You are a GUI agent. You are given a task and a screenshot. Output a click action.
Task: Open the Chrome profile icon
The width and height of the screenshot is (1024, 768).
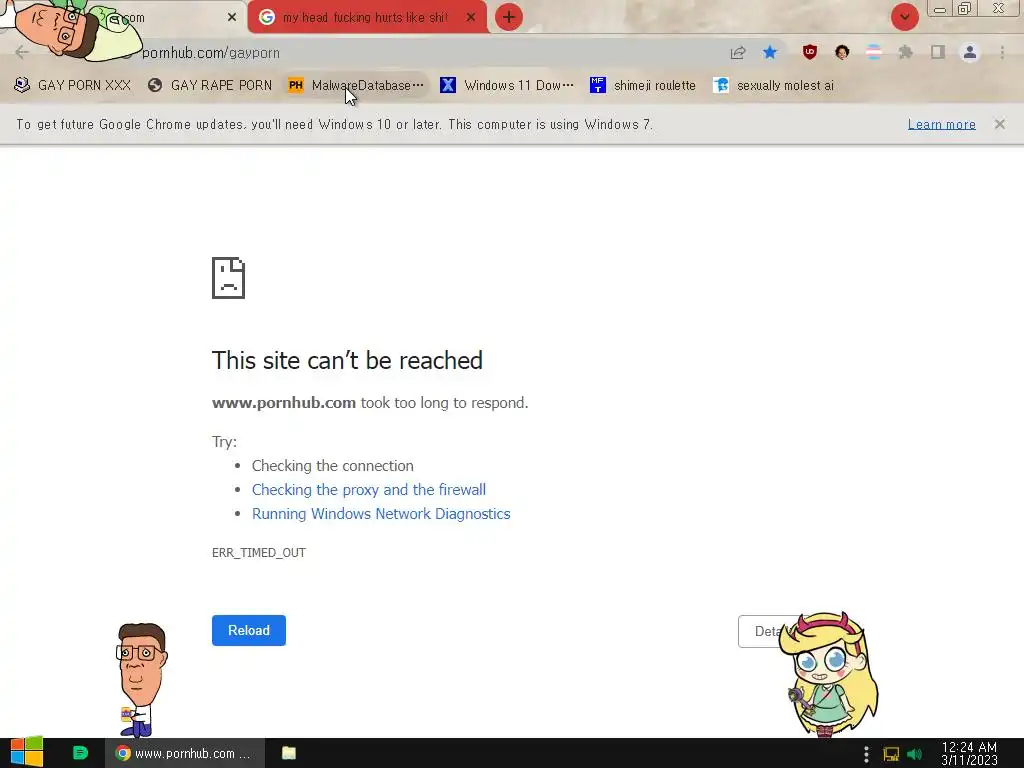(x=970, y=52)
